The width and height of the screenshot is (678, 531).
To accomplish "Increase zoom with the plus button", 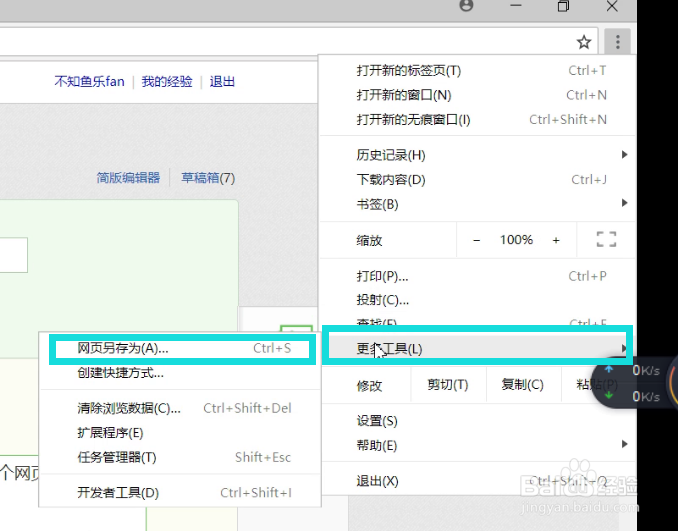I will (x=556, y=240).
